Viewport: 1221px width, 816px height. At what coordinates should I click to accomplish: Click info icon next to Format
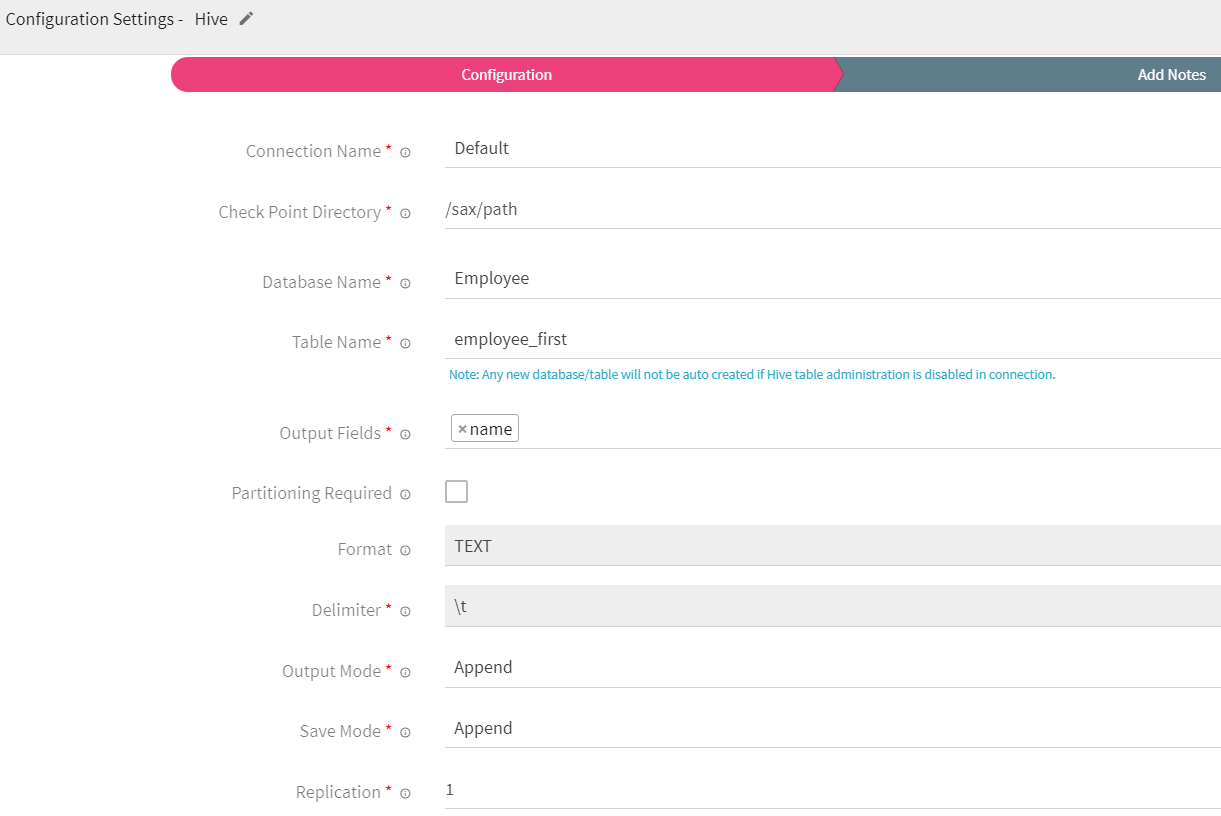point(405,550)
